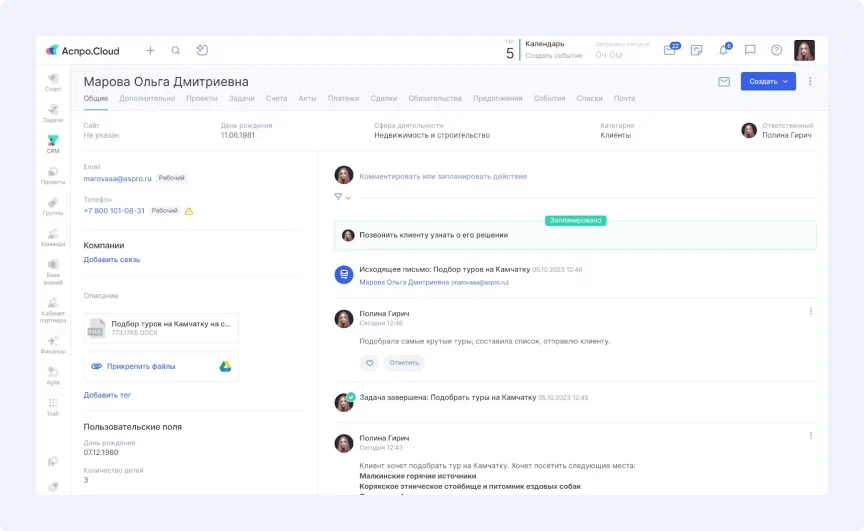Open the notes icon in top bar
The height and width of the screenshot is (531, 864).
tap(696, 50)
